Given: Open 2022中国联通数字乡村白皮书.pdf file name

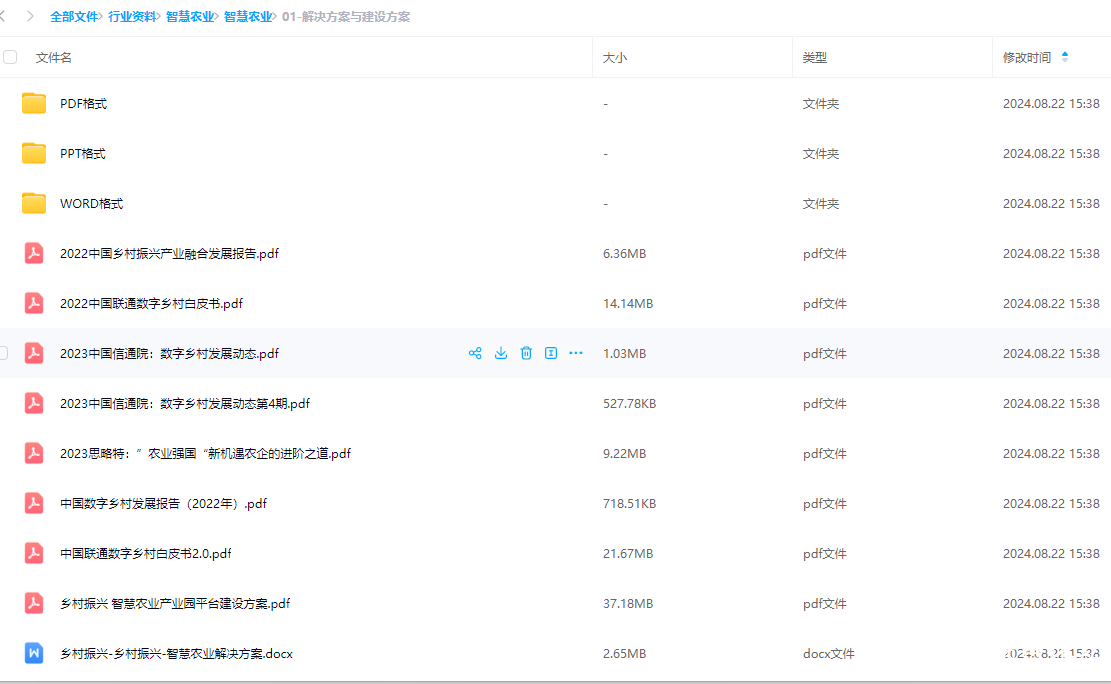Looking at the screenshot, I should pyautogui.click(x=151, y=303).
